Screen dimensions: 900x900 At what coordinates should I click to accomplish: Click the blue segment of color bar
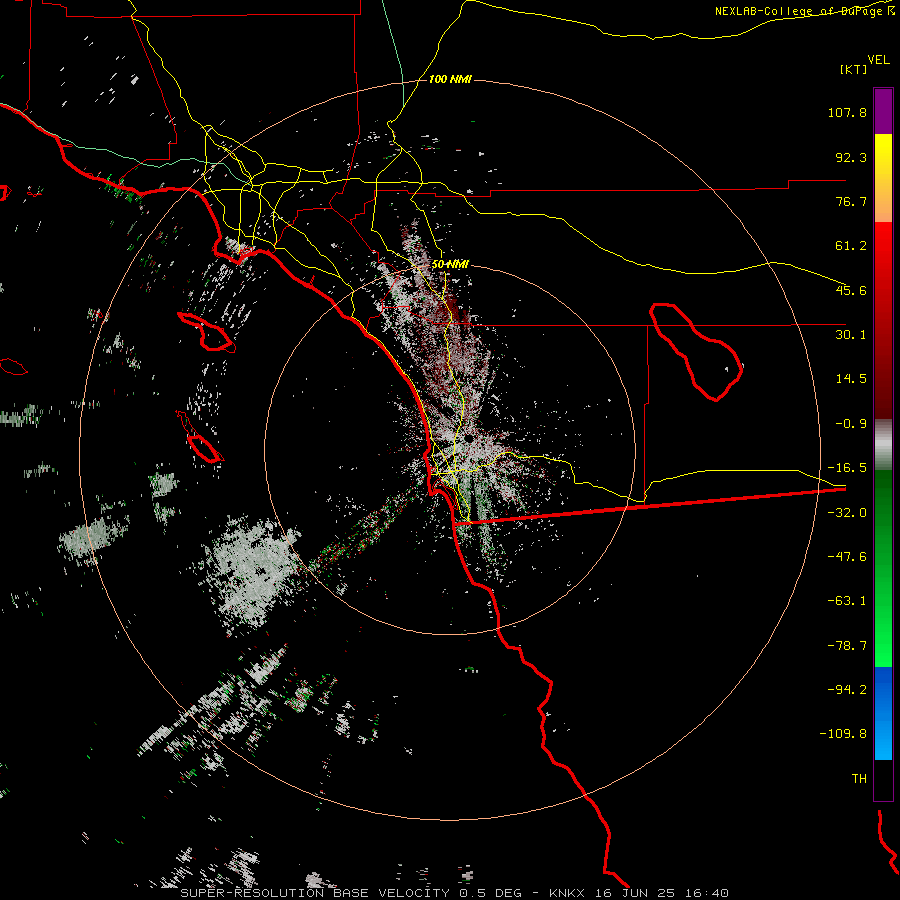(x=883, y=713)
